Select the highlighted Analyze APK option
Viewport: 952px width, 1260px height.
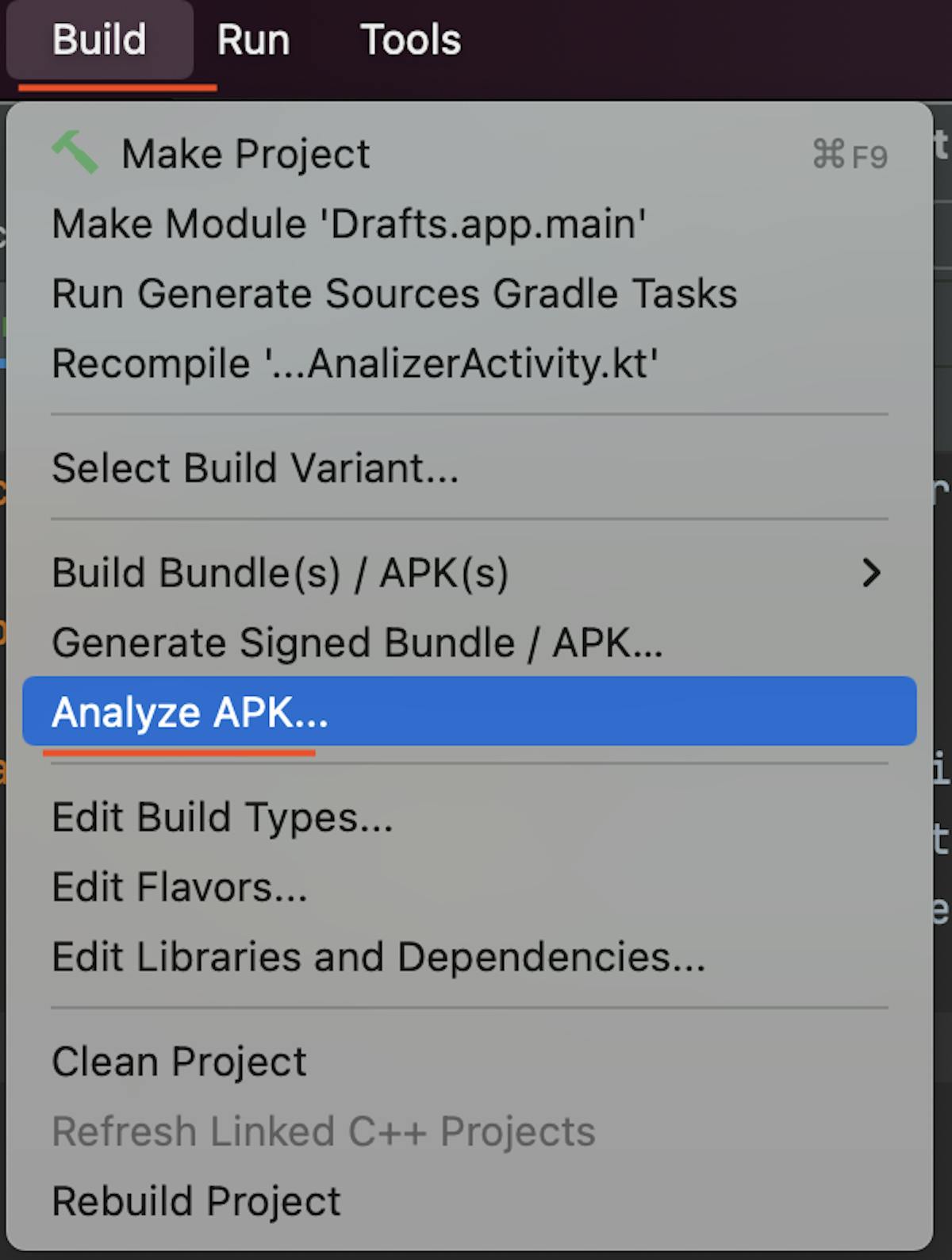pyautogui.click(x=190, y=712)
